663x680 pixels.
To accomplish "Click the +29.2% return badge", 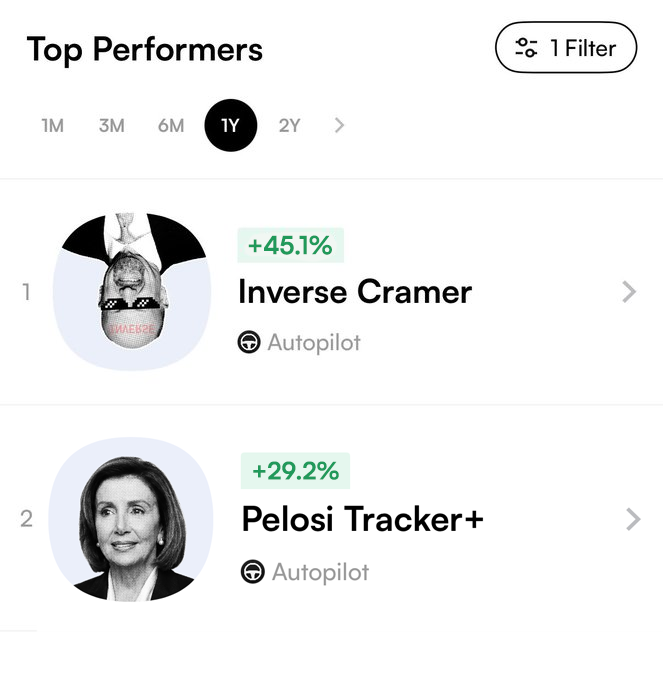I will [295, 471].
